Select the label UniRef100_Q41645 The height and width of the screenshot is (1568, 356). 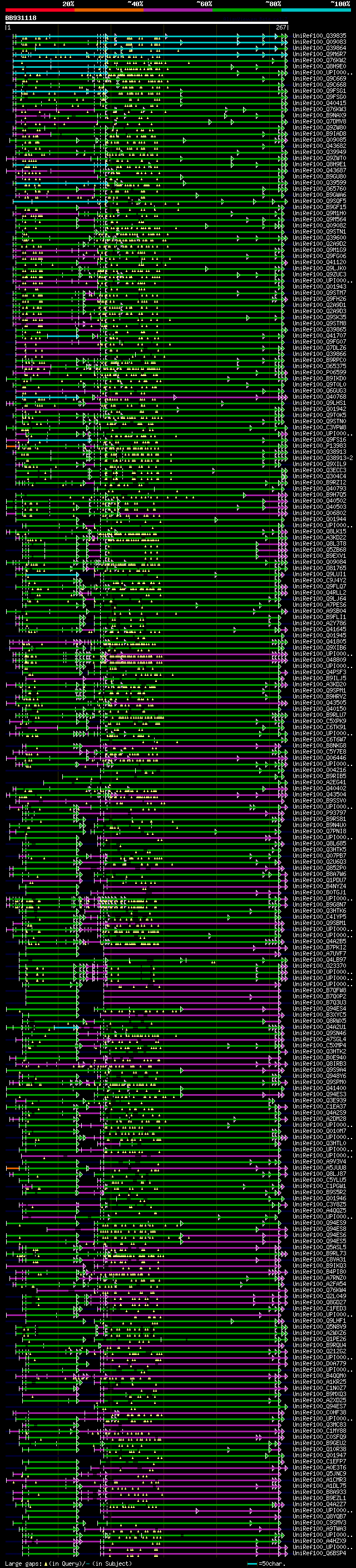click(319, 629)
